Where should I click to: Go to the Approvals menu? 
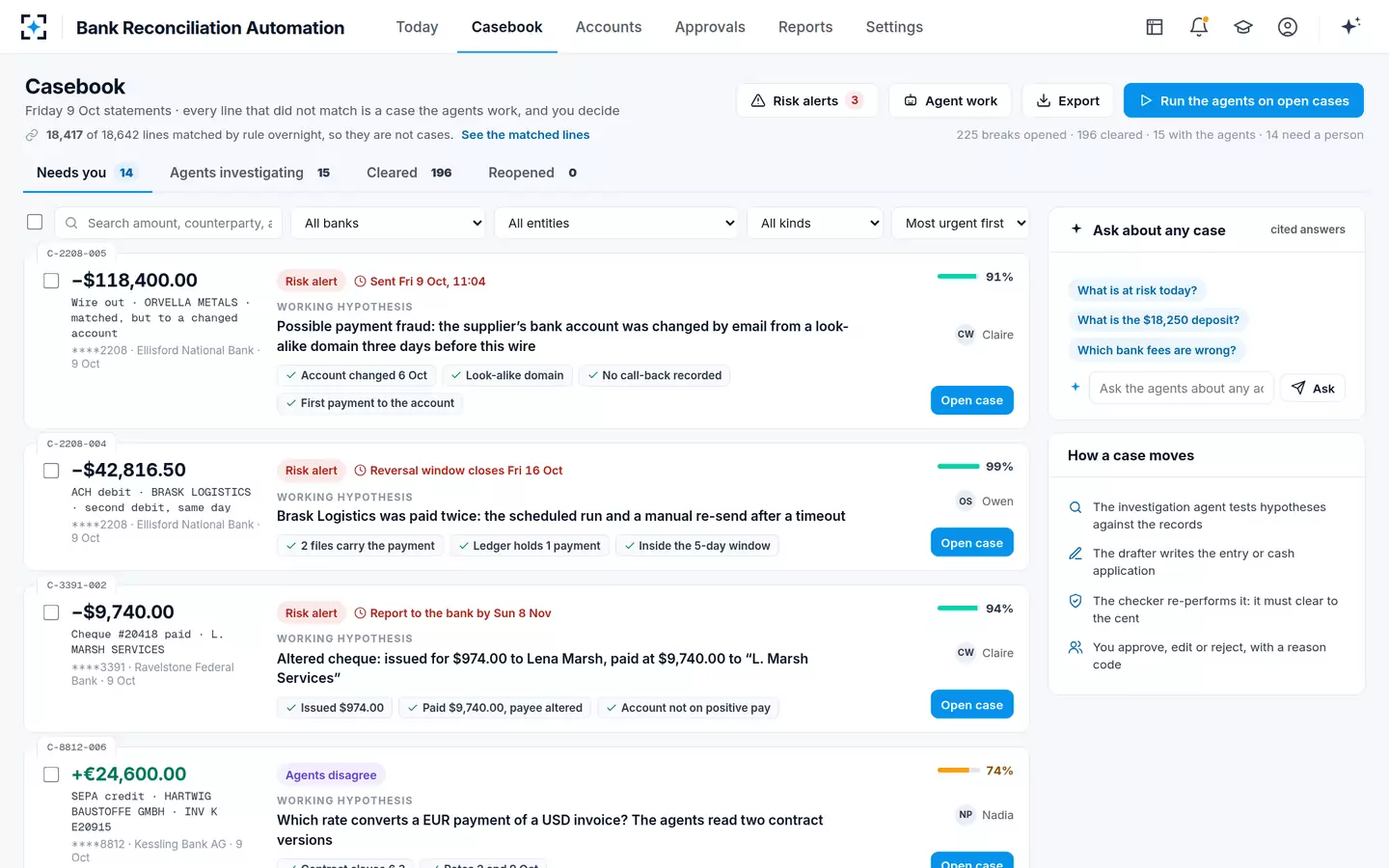pos(710,27)
